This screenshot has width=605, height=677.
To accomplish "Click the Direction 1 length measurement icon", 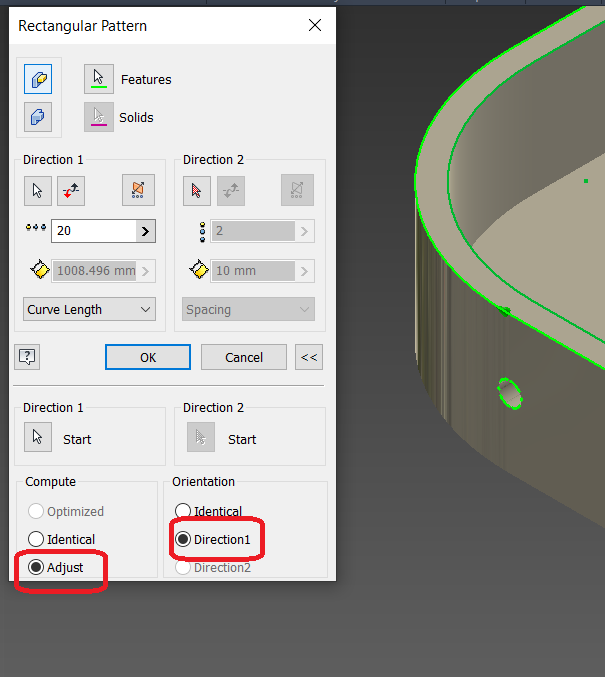I will [x=40, y=270].
